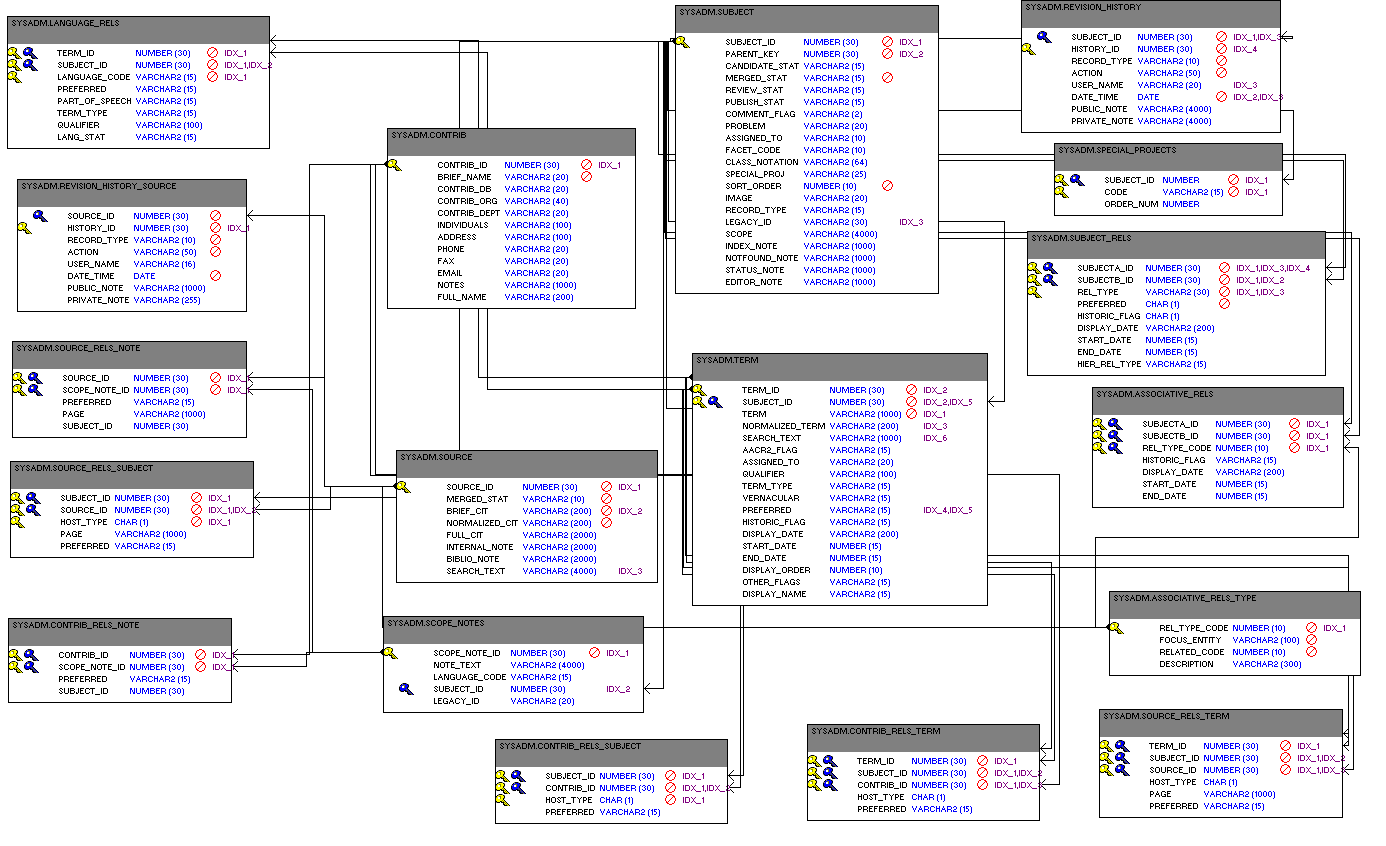Image resolution: width=1386 pixels, height=846 pixels.
Task: Click the SYSADM.REVISION_HISTORY_SOURCE table header
Action: click(132, 192)
